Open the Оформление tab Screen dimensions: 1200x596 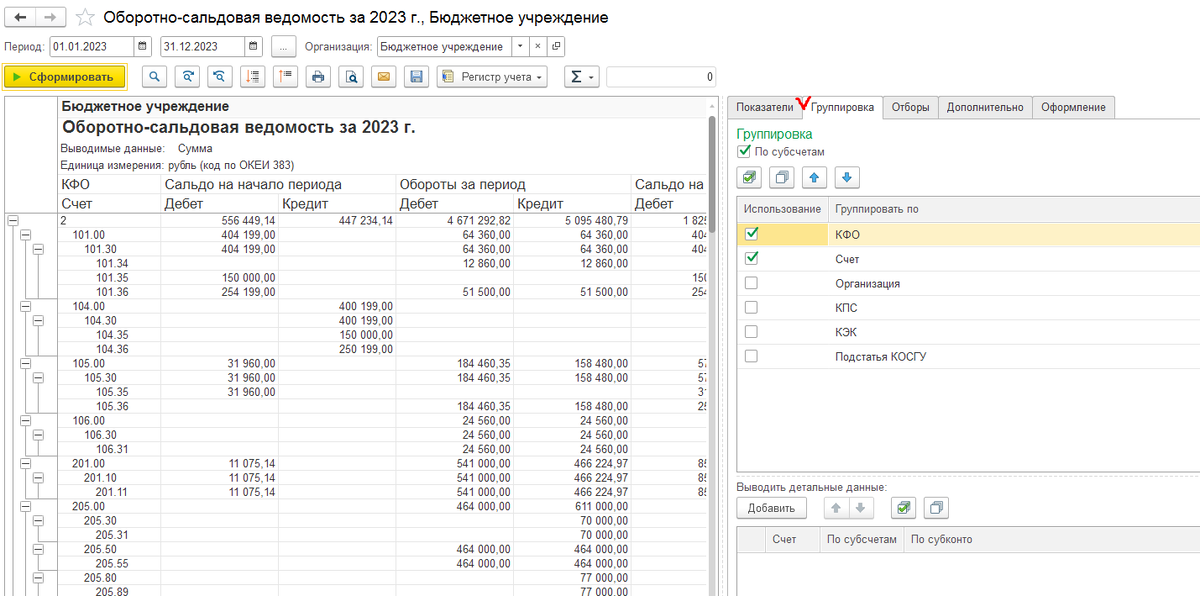tap(1073, 107)
